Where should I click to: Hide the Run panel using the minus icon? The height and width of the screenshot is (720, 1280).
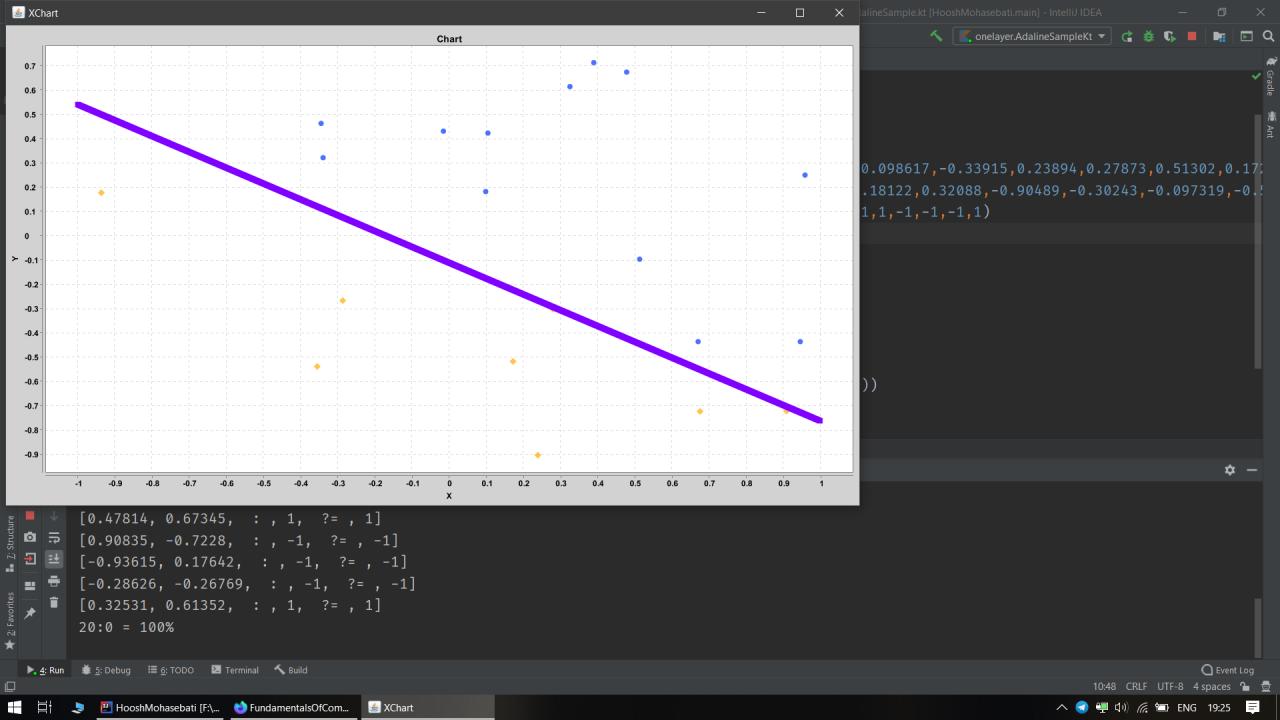click(1252, 470)
